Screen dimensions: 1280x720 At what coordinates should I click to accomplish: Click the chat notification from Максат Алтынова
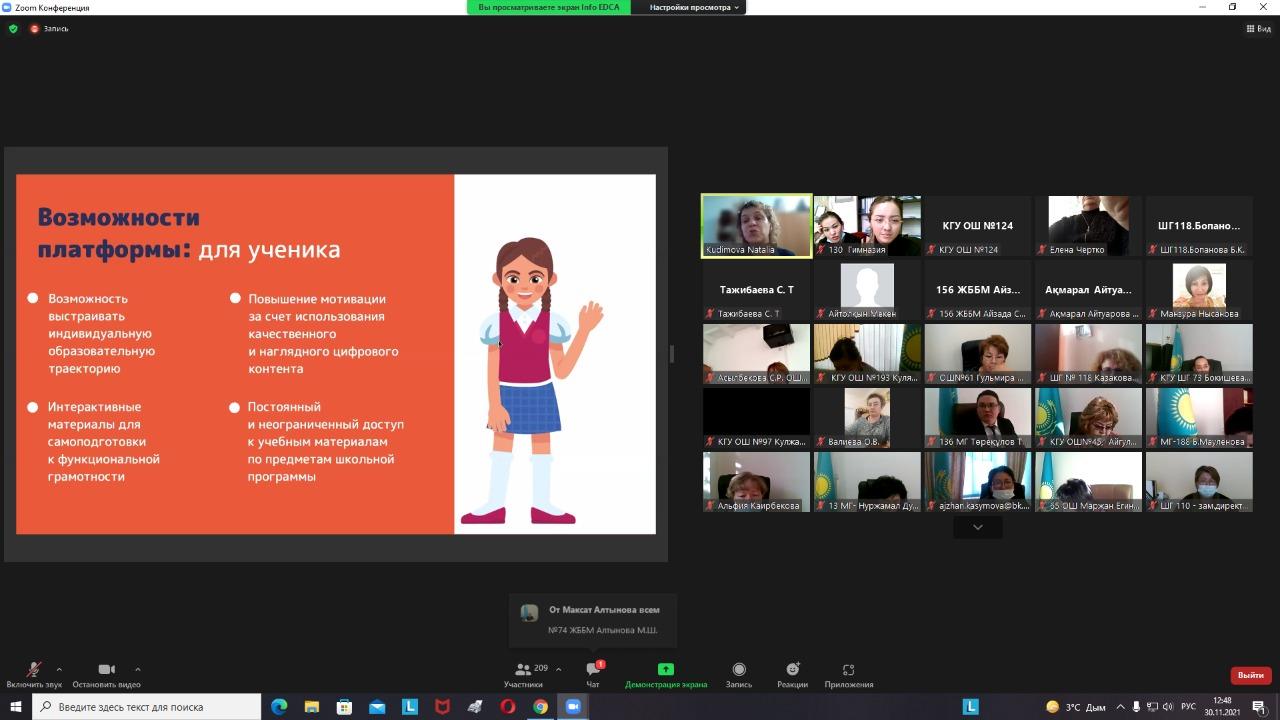tap(594, 620)
